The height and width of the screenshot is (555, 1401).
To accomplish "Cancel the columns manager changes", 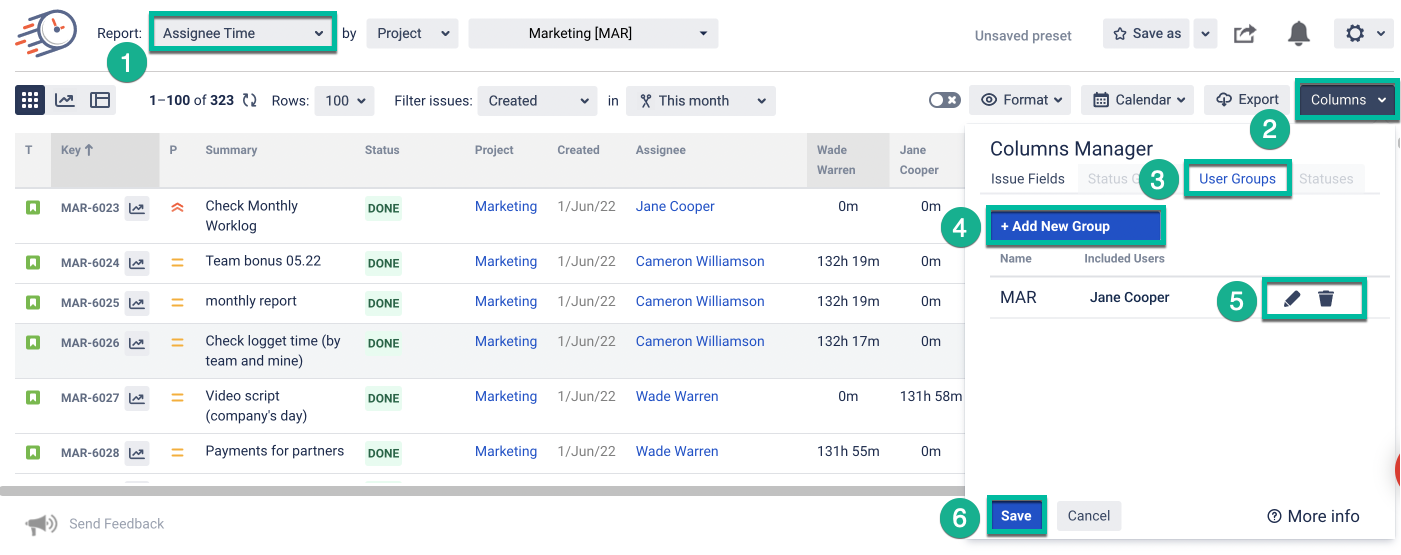I will pos(1089,516).
